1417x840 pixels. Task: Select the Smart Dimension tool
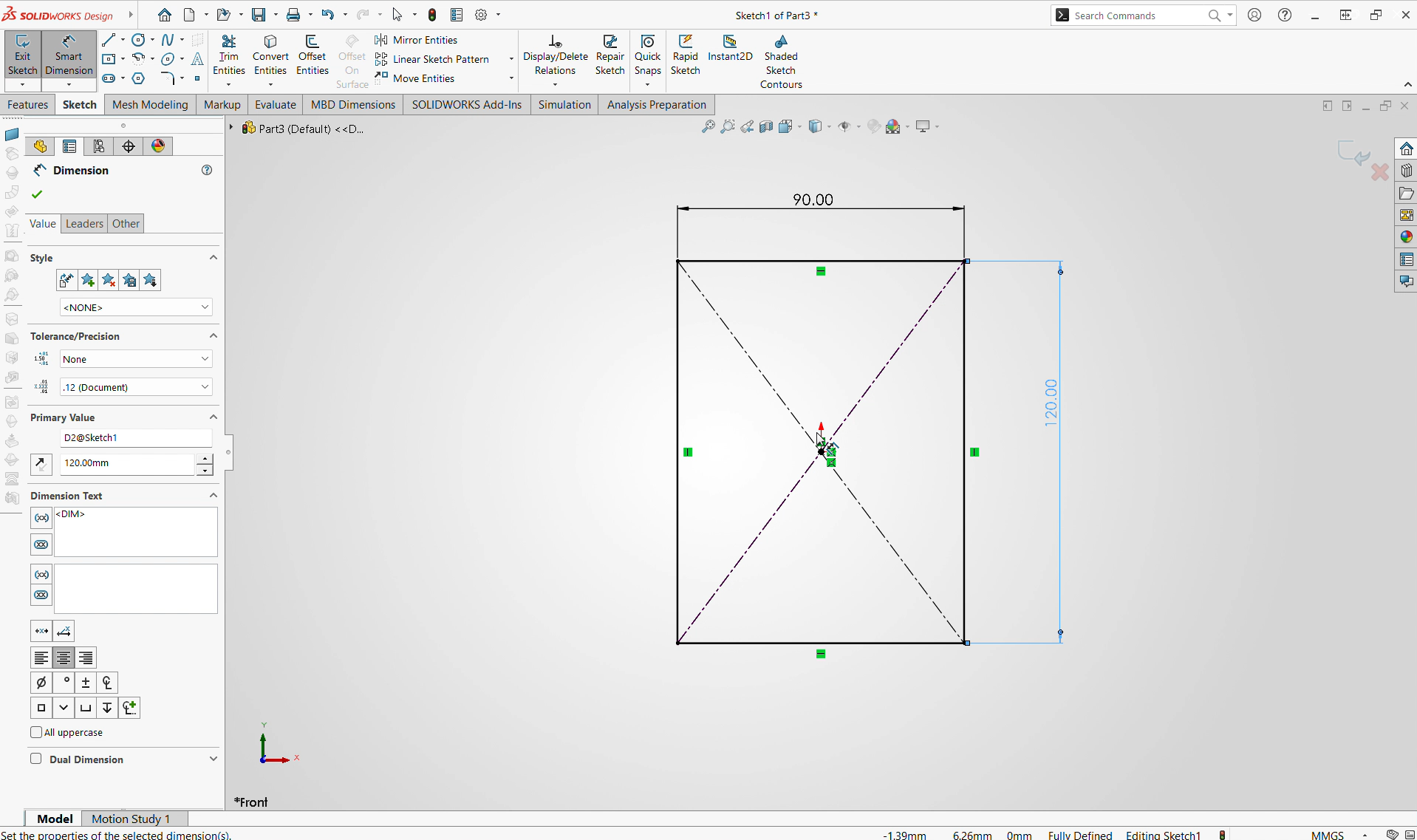click(69, 54)
